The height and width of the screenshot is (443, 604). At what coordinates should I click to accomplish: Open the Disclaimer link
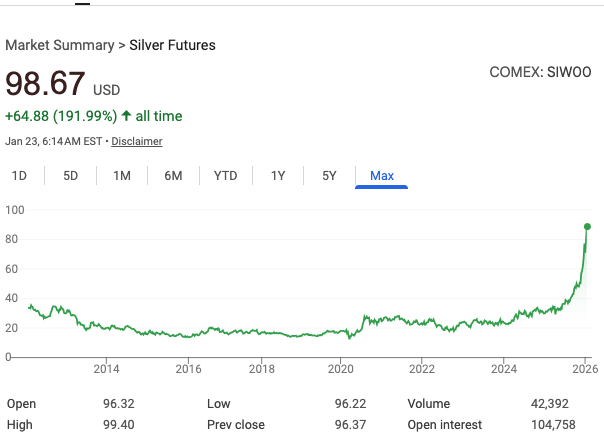[x=137, y=141]
